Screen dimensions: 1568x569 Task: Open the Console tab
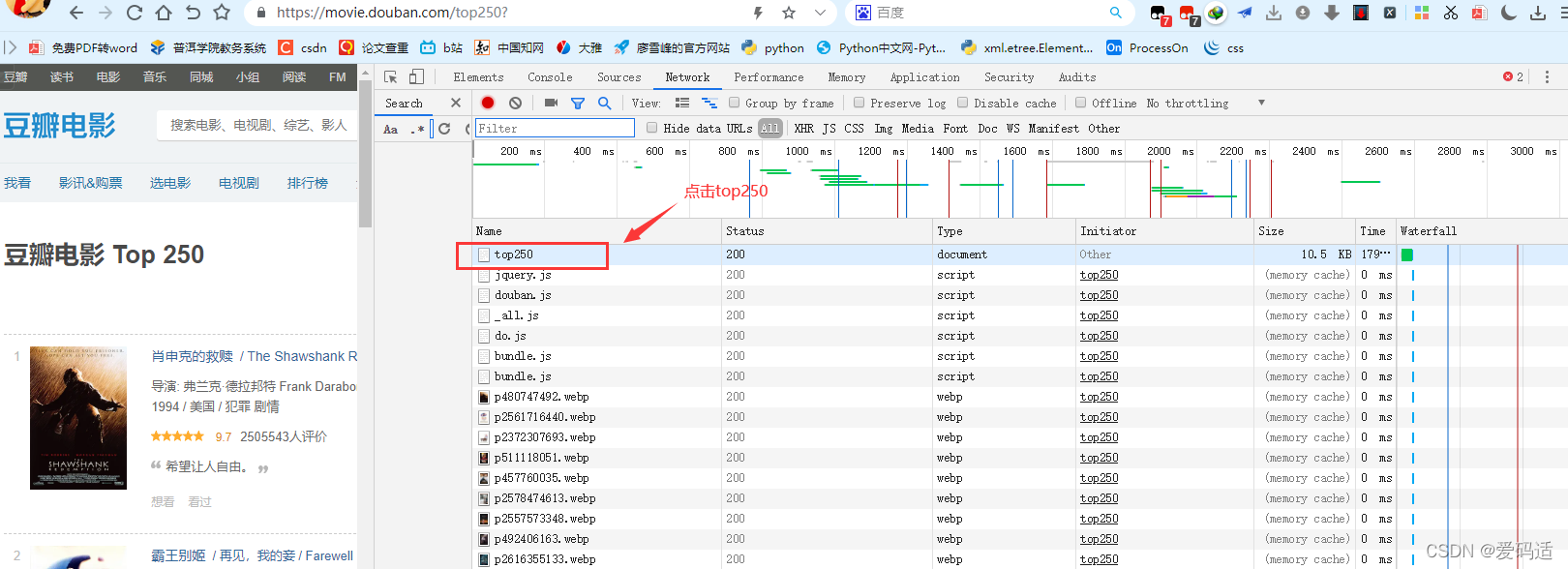[x=550, y=77]
